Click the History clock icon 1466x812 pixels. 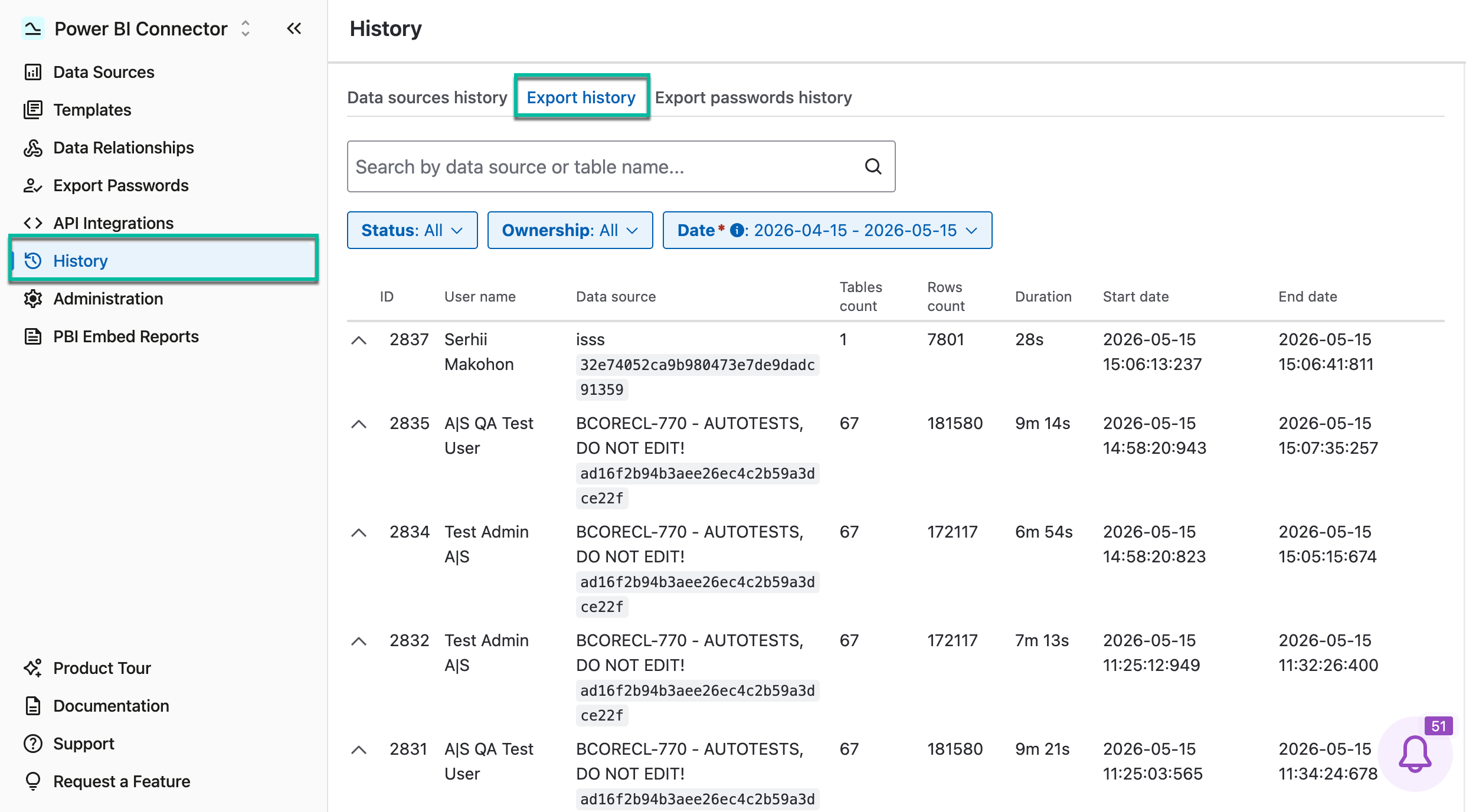[33, 261]
